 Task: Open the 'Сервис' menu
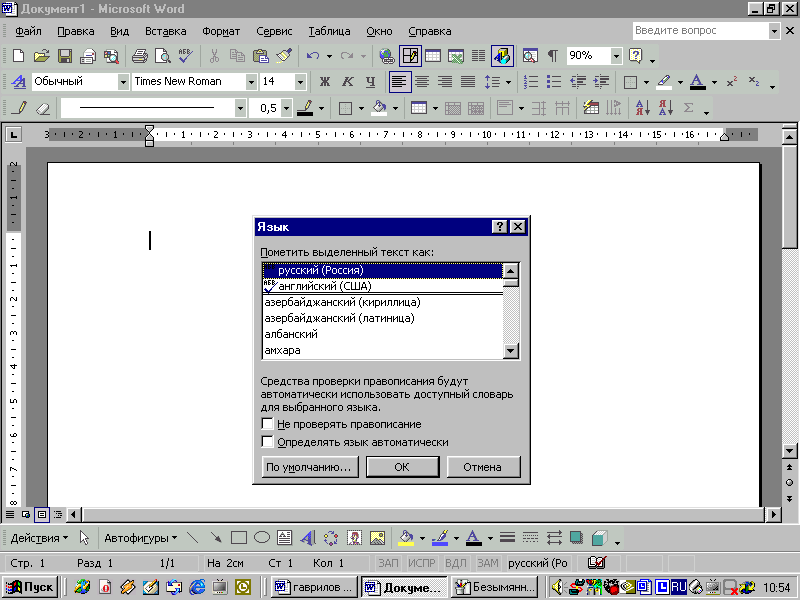(274, 31)
